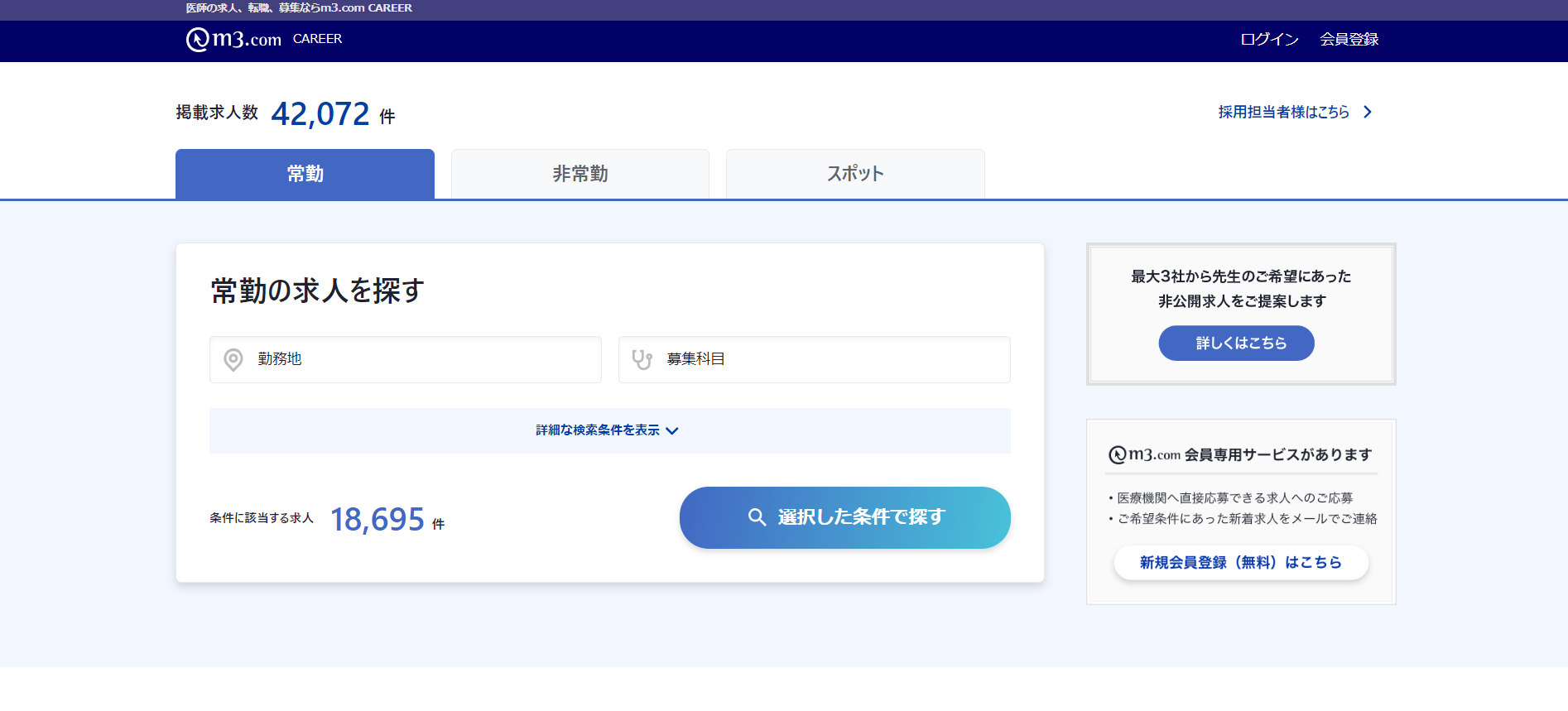This screenshot has height=711, width=1568.
Task: Go to 会員登録 in header
Action: point(1349,39)
